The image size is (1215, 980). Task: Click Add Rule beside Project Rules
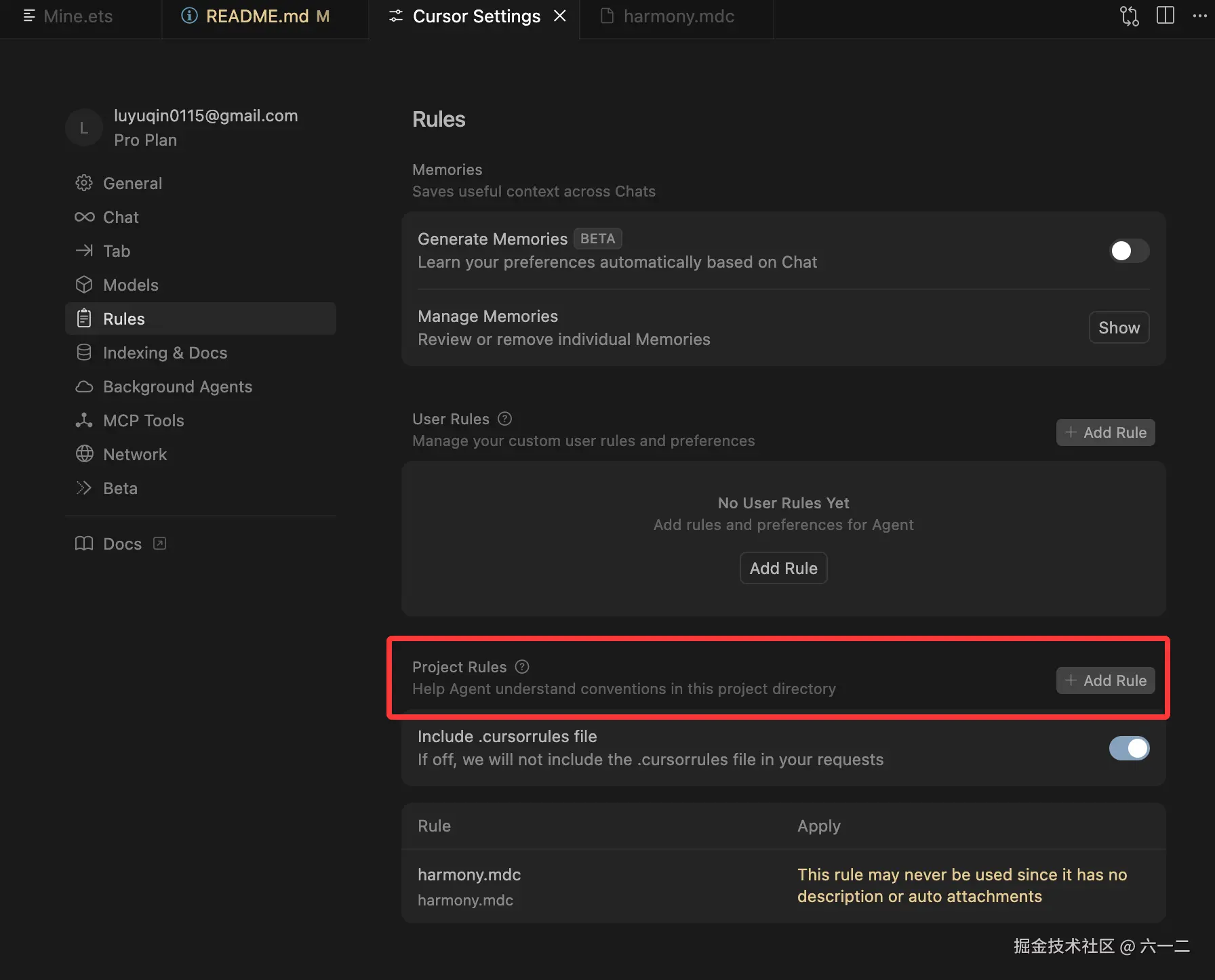pyautogui.click(x=1105, y=680)
